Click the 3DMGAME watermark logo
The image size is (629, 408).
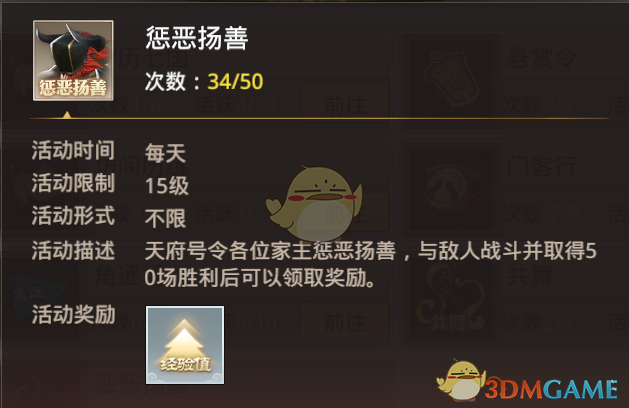tap(527, 382)
